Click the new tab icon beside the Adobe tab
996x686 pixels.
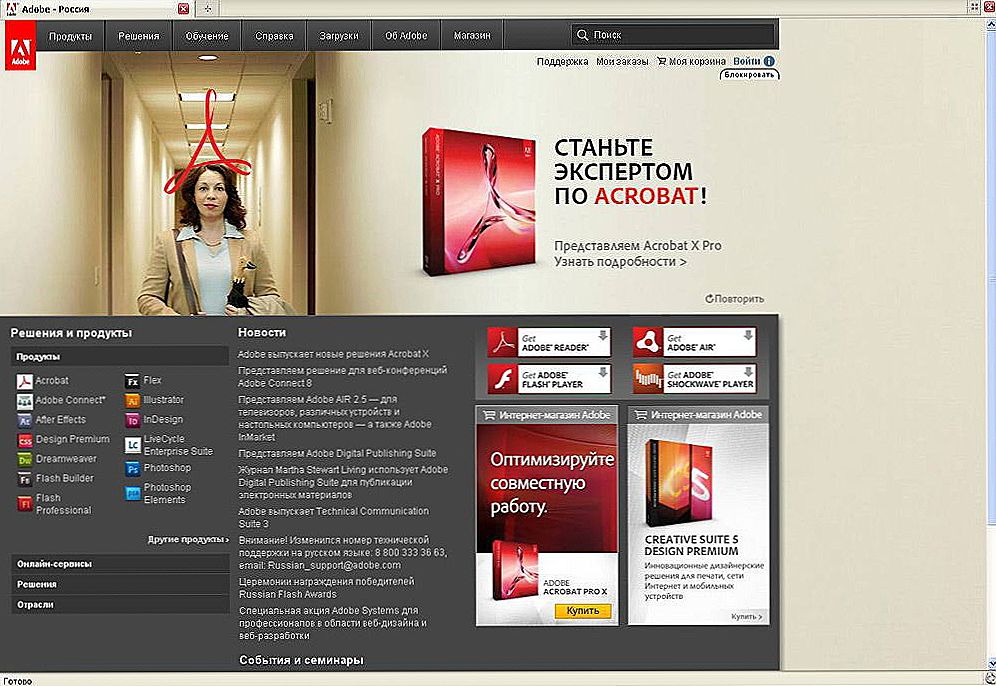pos(208,8)
